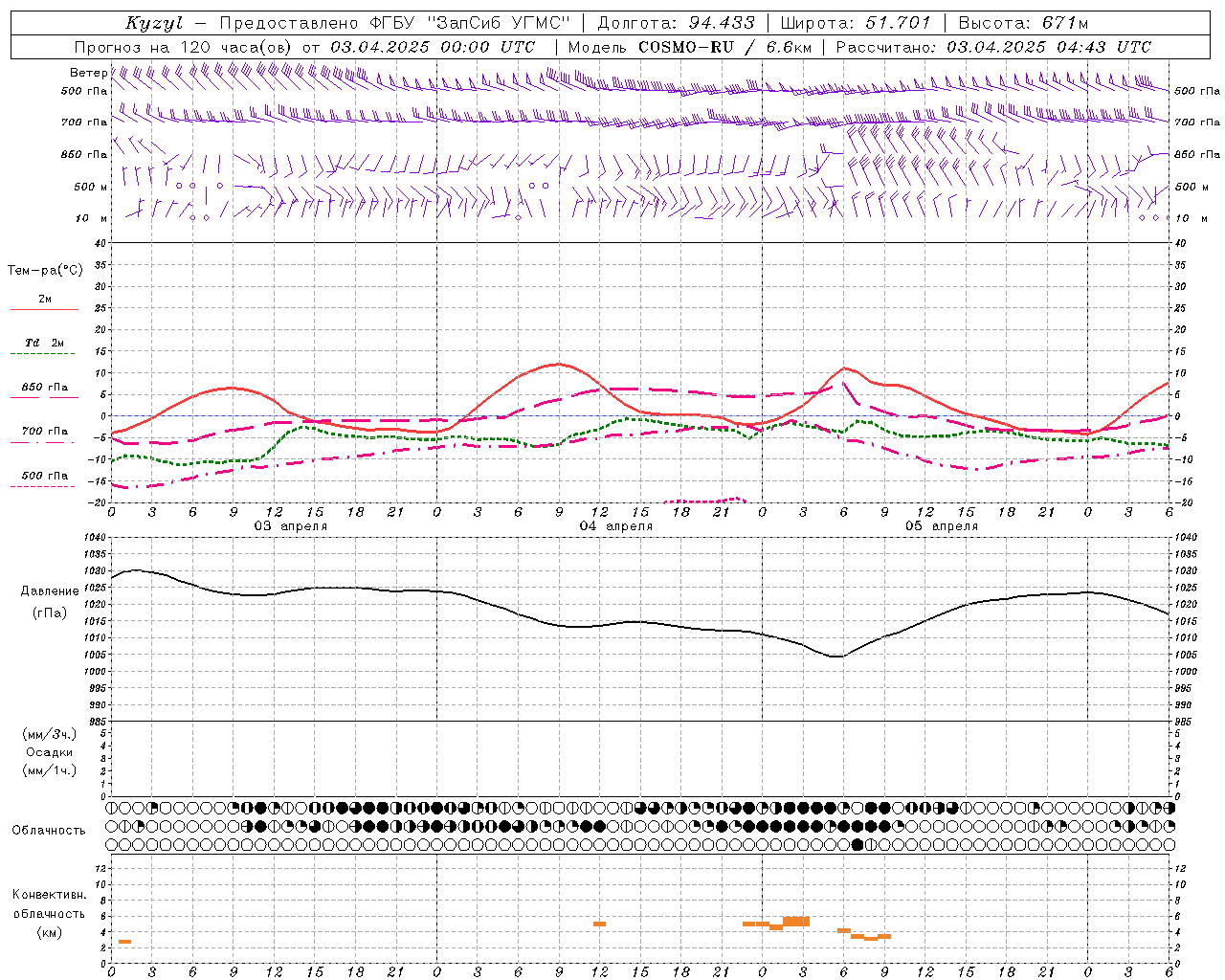
Task: Click the Ветер label of the wind panel
Action: click(x=88, y=73)
